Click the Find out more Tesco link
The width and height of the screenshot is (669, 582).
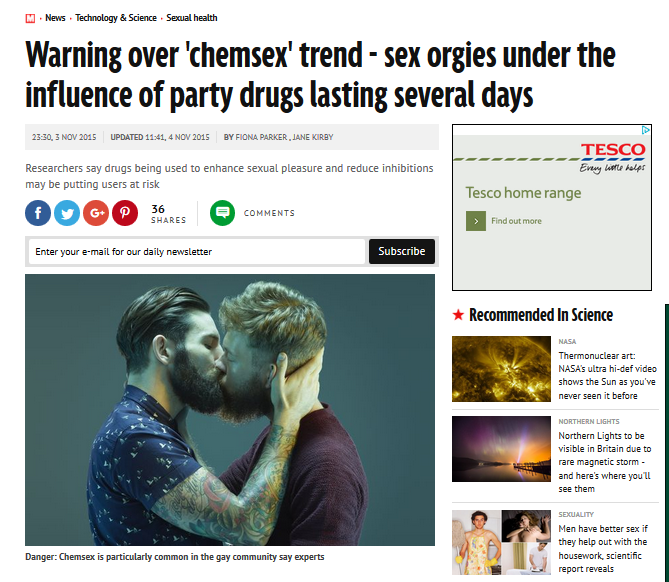click(516, 221)
